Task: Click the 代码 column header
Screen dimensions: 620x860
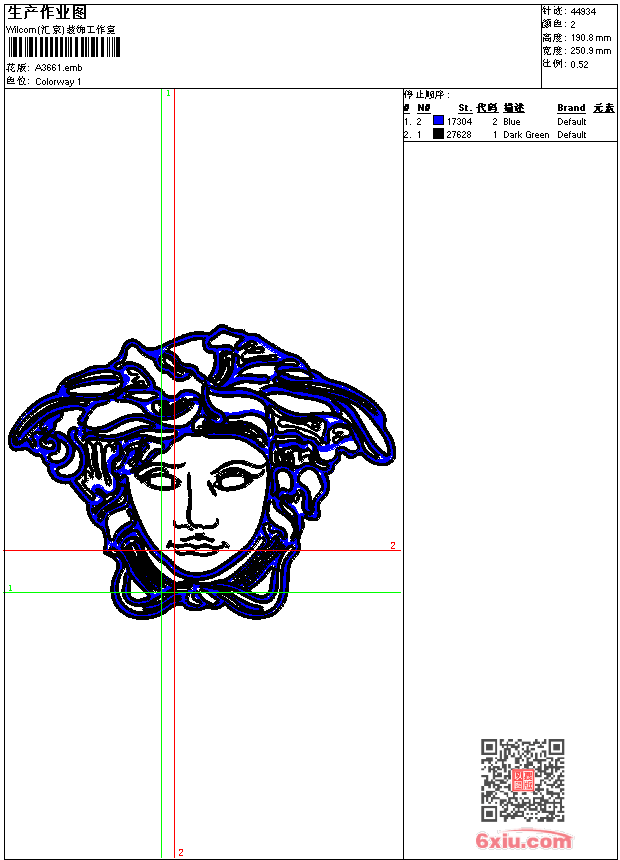Action: 487,108
